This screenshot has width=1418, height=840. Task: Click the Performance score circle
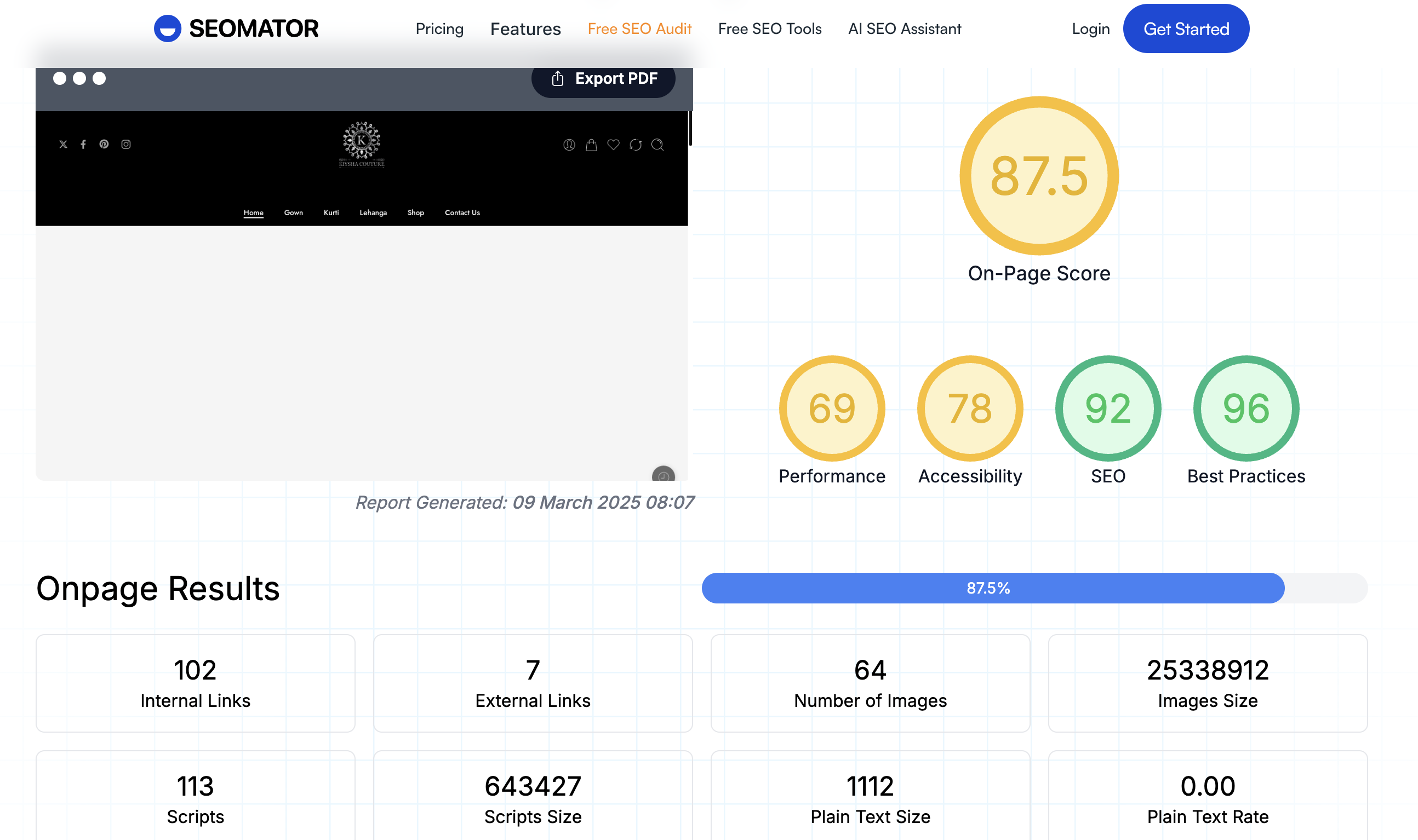coord(831,408)
